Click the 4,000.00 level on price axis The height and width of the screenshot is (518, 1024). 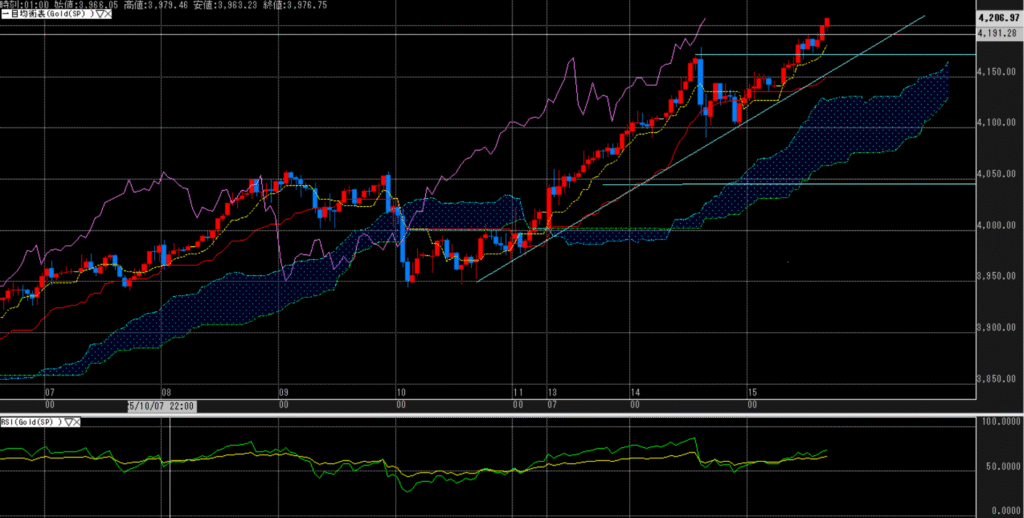[x=997, y=226]
